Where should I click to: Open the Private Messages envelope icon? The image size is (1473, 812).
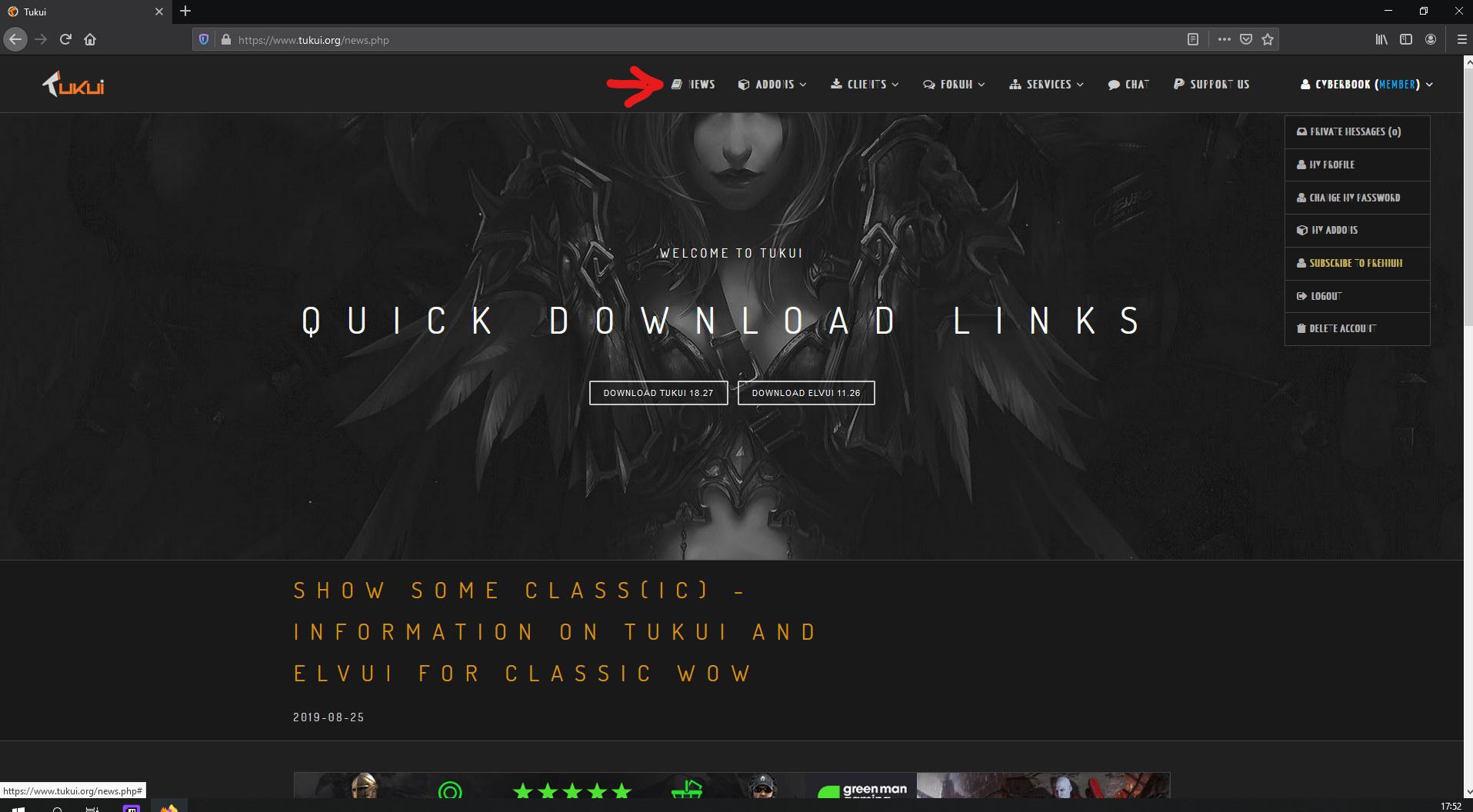coord(1301,131)
